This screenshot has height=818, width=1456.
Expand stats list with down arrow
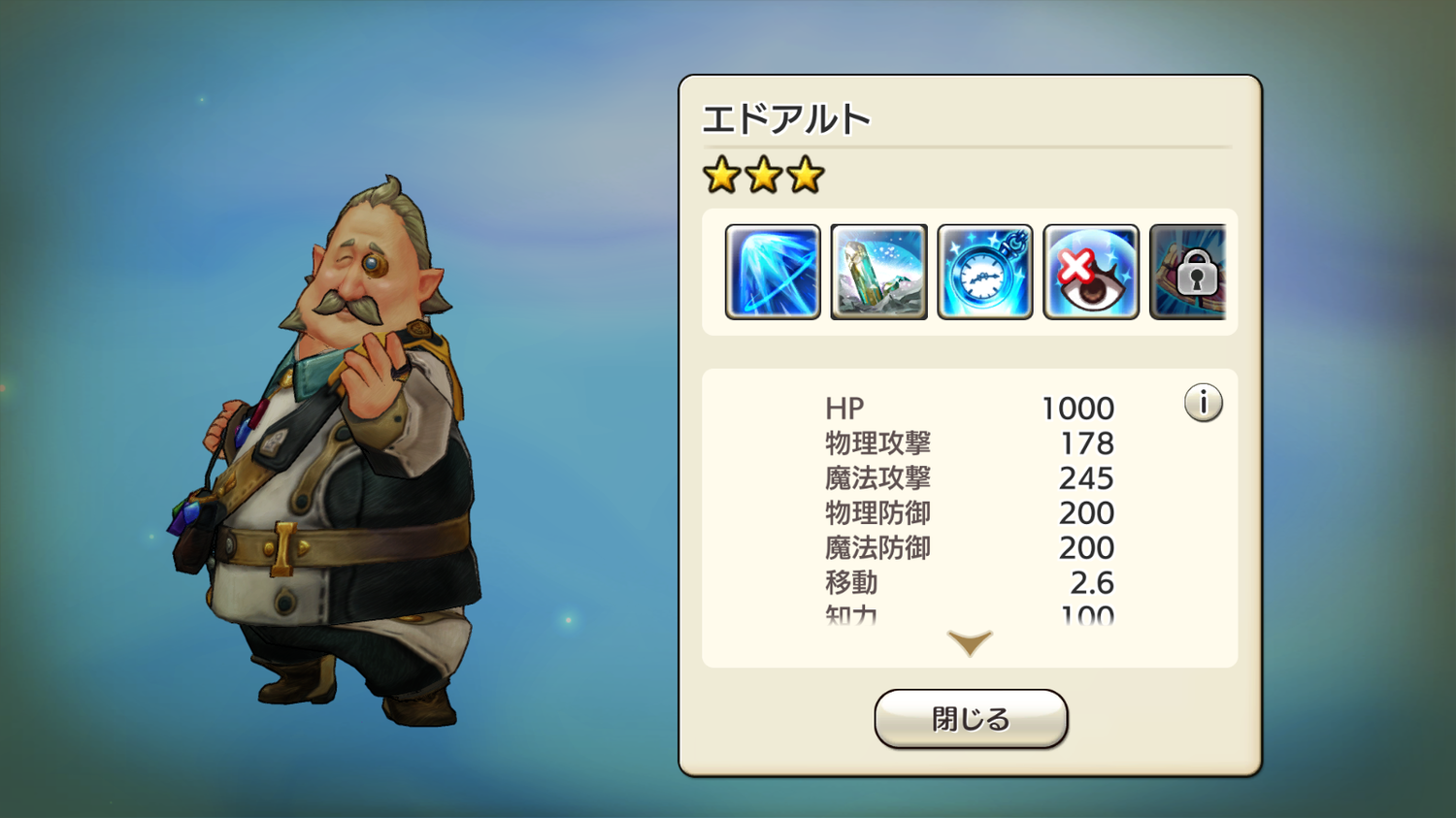click(x=970, y=642)
